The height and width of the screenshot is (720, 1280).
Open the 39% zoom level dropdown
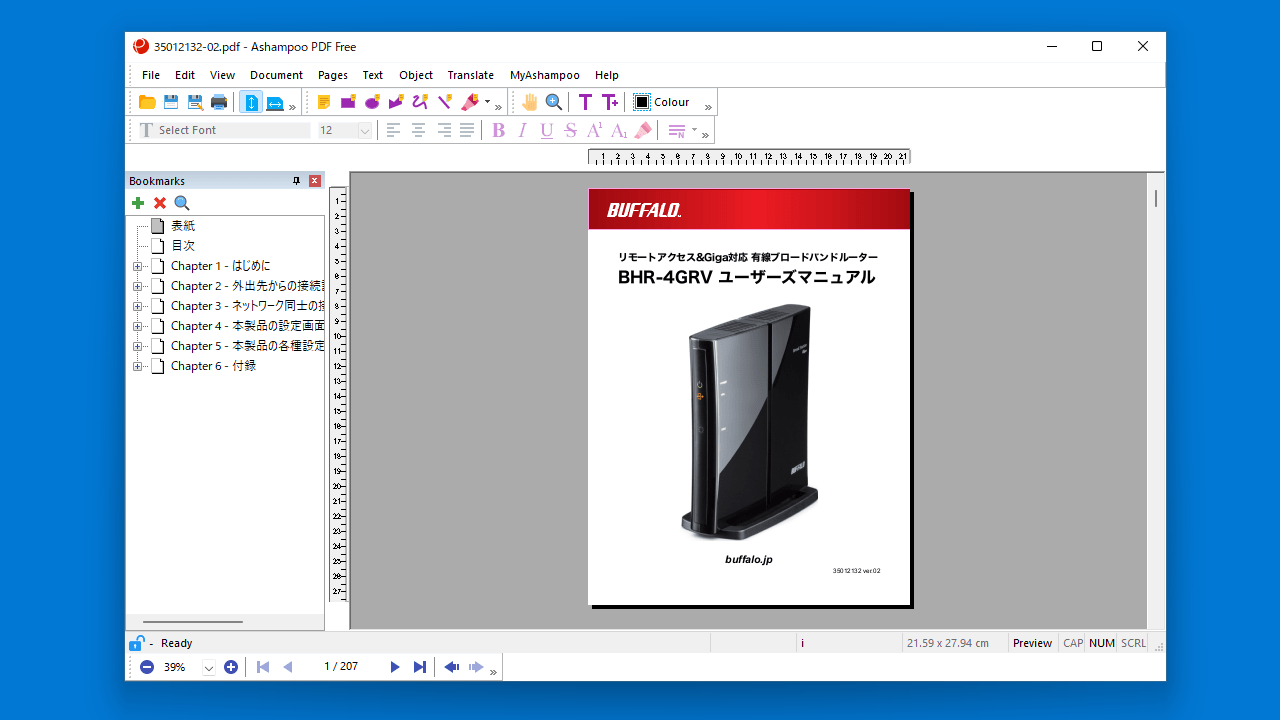coord(209,668)
